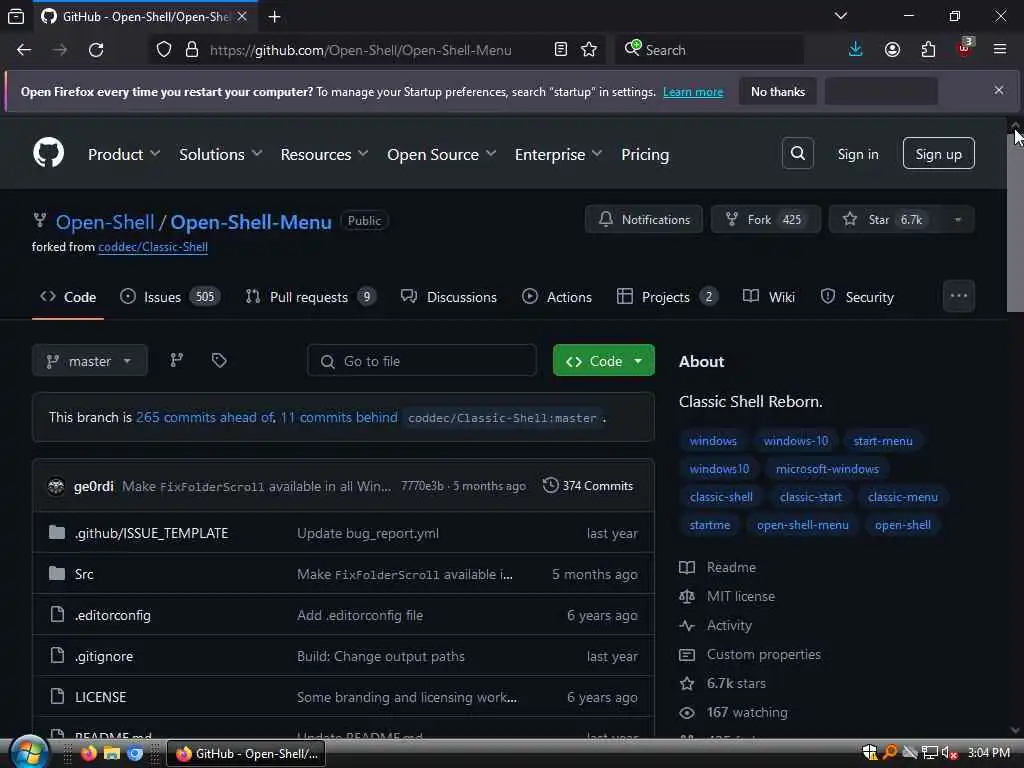Close the GitHub browser tab

tap(242, 16)
